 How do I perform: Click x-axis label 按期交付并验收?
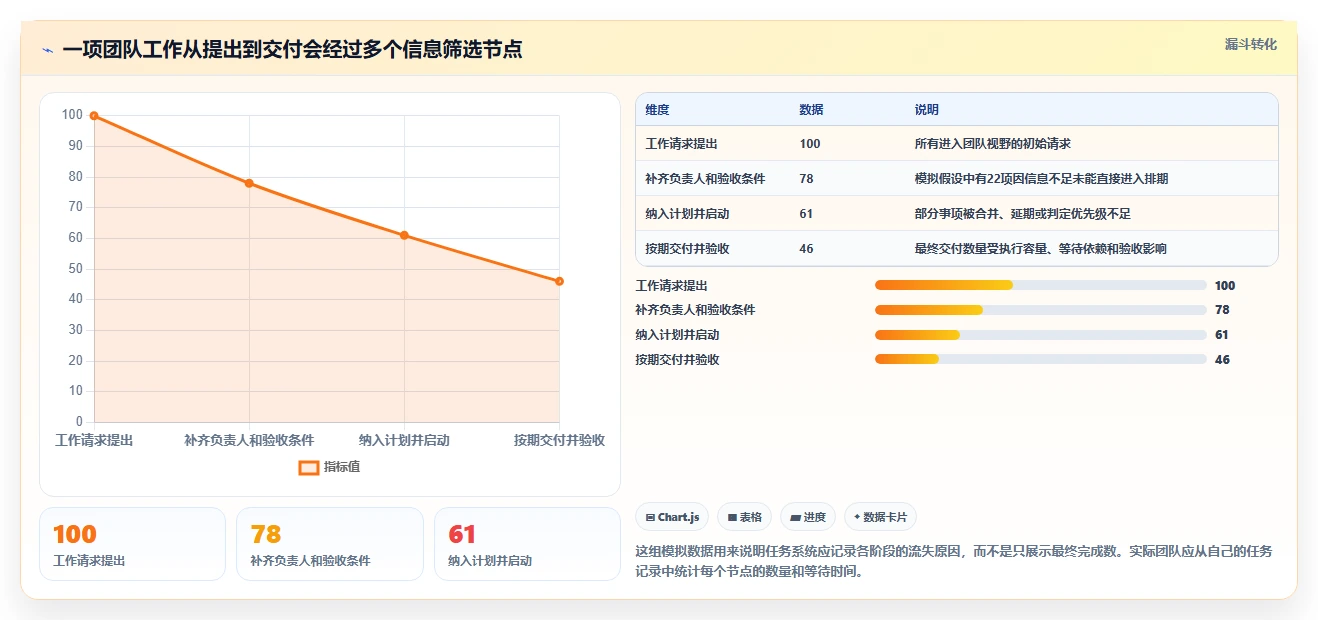point(559,440)
